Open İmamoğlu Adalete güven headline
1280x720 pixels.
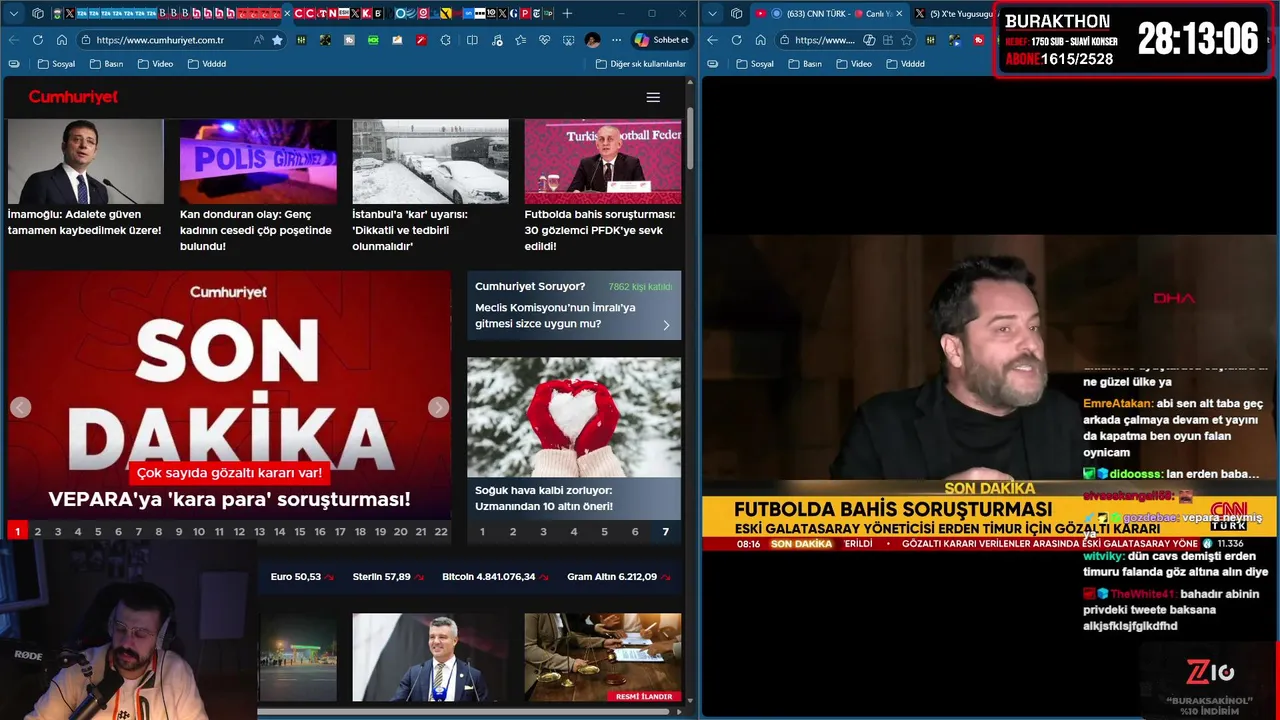84,222
